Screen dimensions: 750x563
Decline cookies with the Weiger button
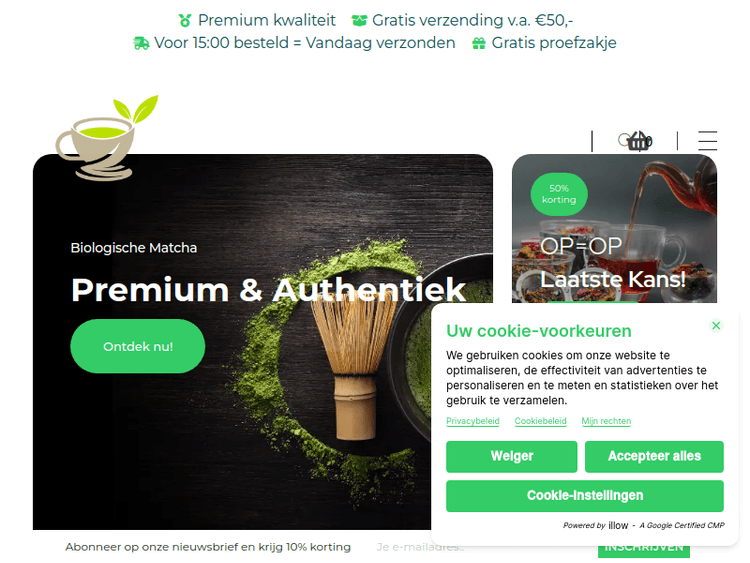click(512, 456)
